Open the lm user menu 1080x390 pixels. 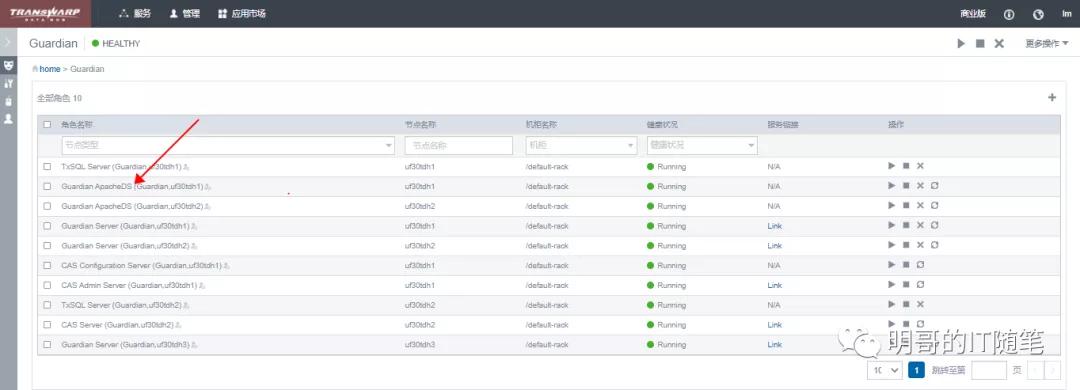(x=1067, y=14)
